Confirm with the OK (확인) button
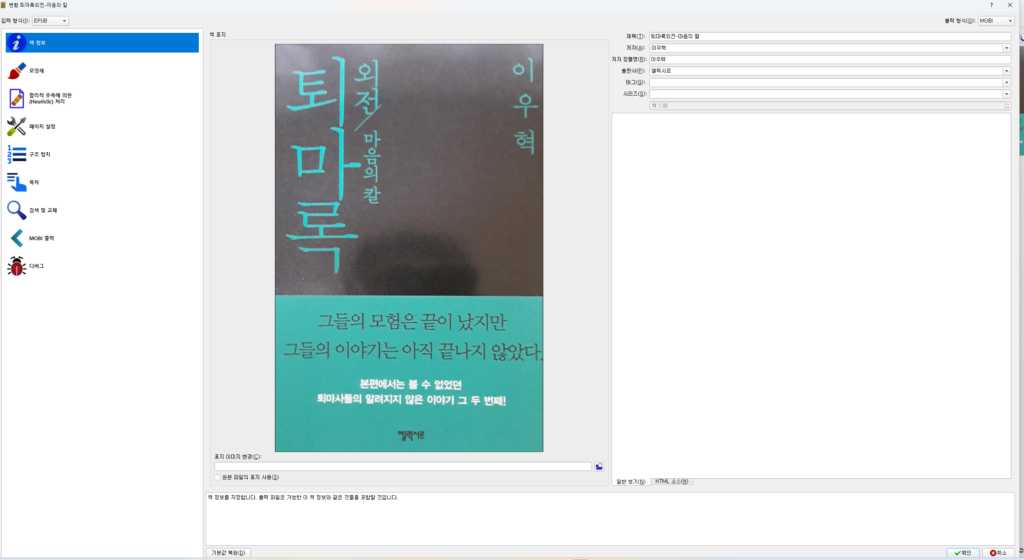This screenshot has width=1024, height=560. tap(963, 553)
